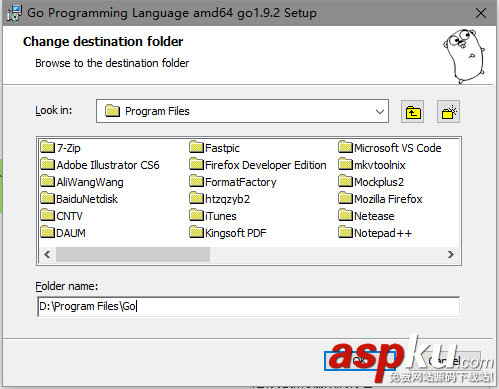Select the Adobe Illustrator CS6 folder
Screen dimensions: 499x389
(x=100, y=165)
